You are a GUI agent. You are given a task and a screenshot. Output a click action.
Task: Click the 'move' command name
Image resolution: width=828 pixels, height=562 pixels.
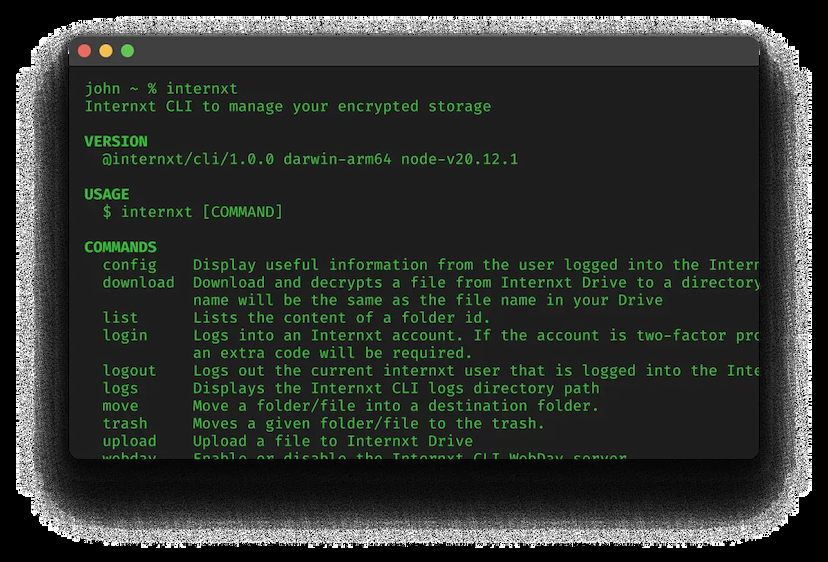pos(120,406)
